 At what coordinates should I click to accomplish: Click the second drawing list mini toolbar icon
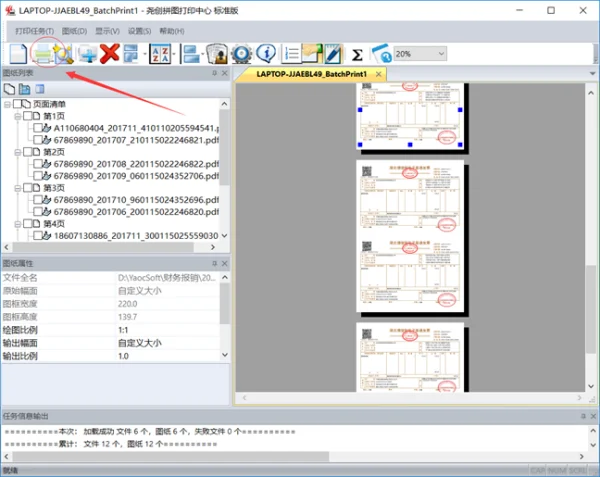click(x=24, y=89)
